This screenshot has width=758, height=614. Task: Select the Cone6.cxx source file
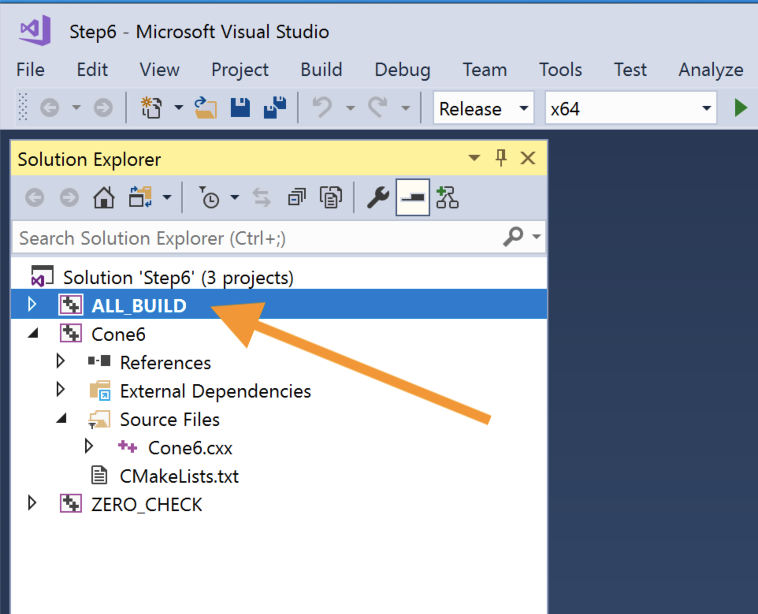tap(189, 447)
